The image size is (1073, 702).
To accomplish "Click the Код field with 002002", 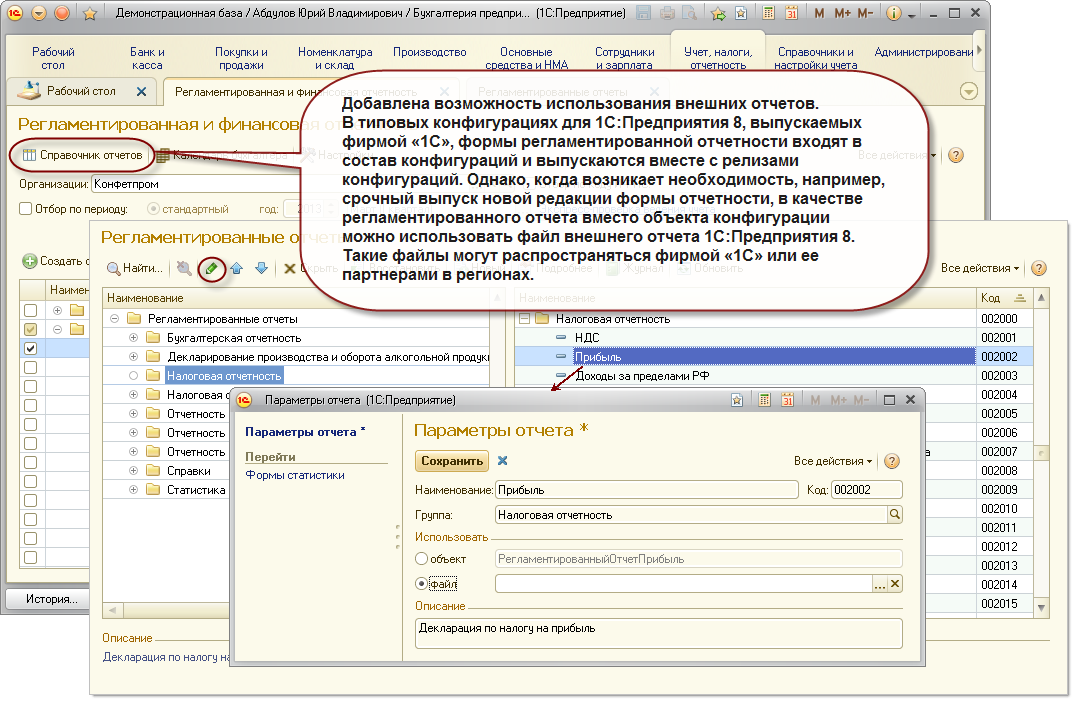I will [867, 490].
